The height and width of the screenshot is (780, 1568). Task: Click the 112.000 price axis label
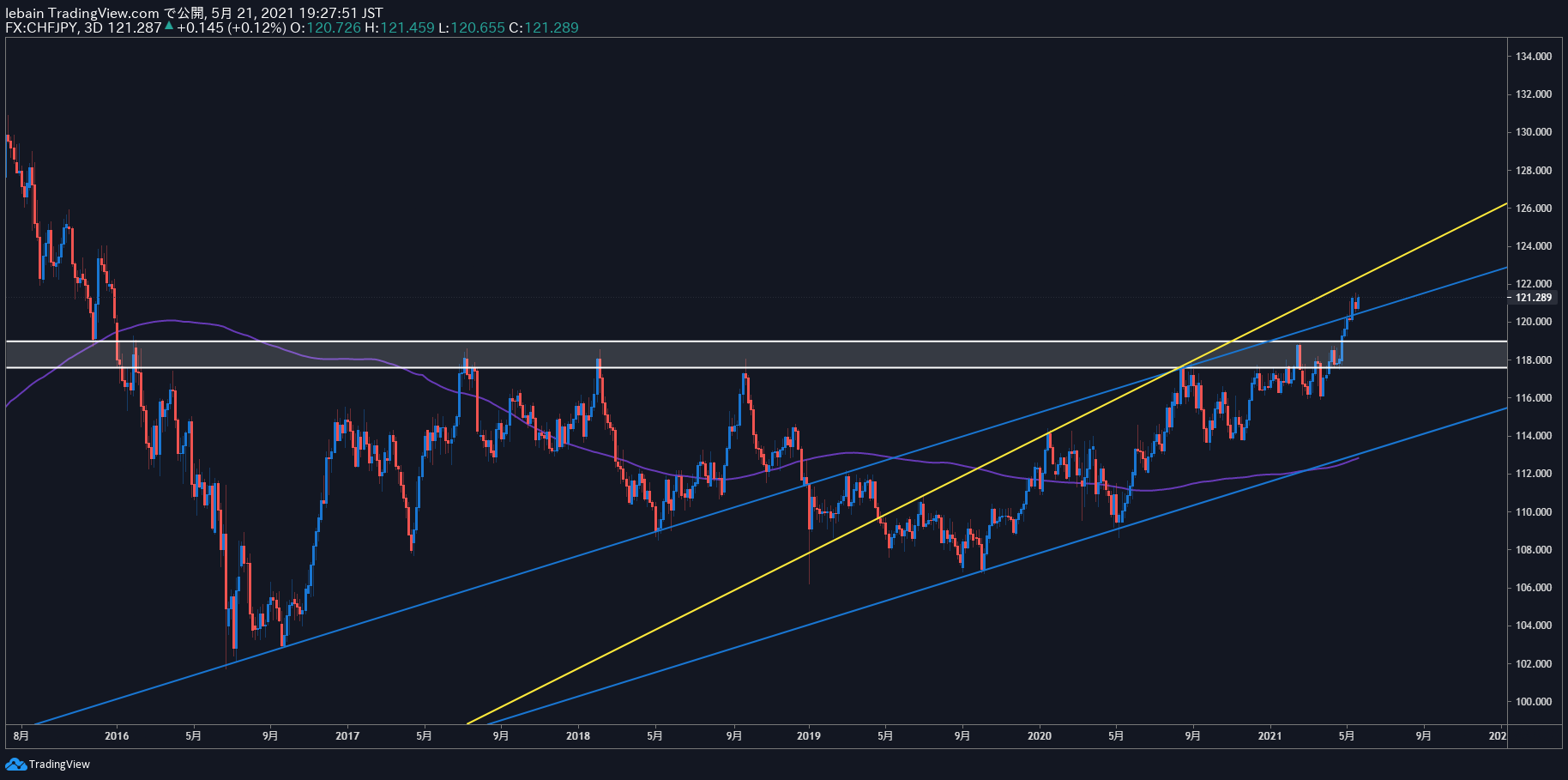point(1534,474)
